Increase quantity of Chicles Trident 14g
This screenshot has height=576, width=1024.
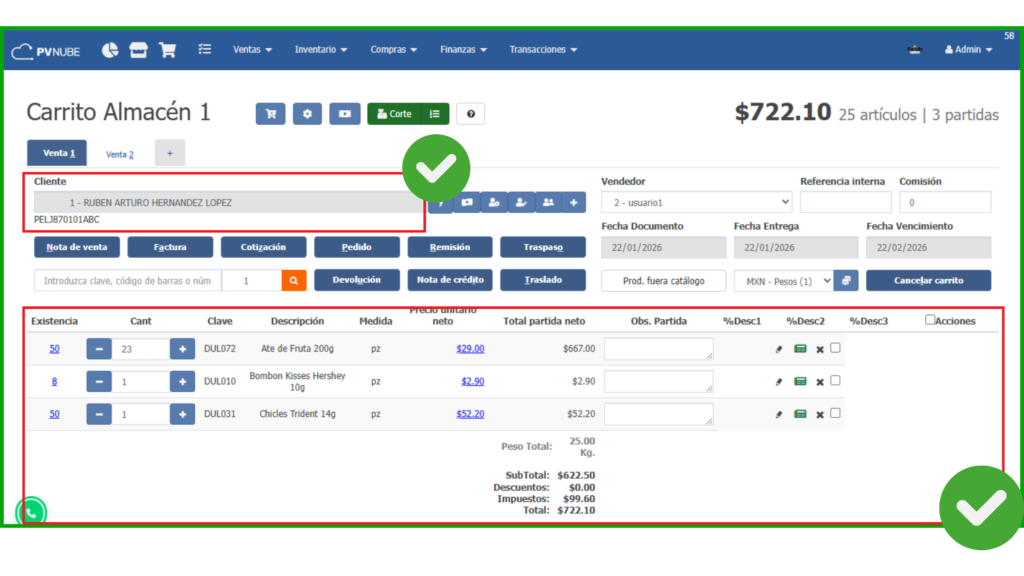pos(182,414)
